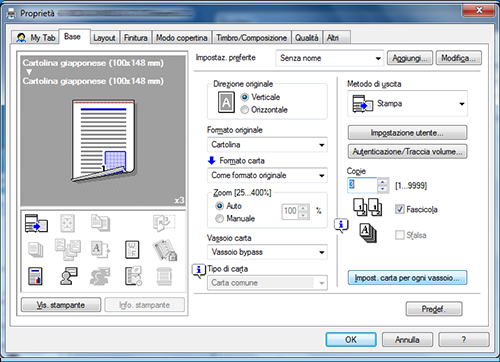Open Autenticazione/Traccia volume...
500x362 pixels.
click(407, 152)
